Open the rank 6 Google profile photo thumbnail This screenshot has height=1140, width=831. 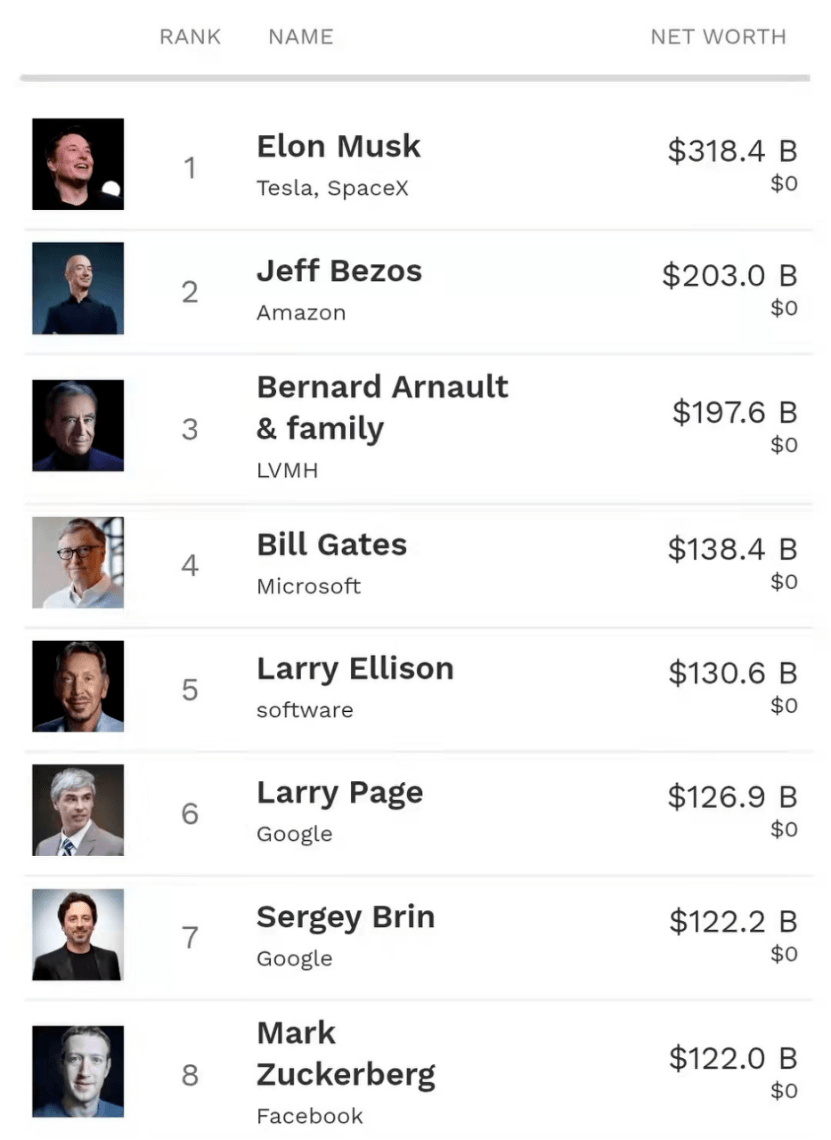78,810
